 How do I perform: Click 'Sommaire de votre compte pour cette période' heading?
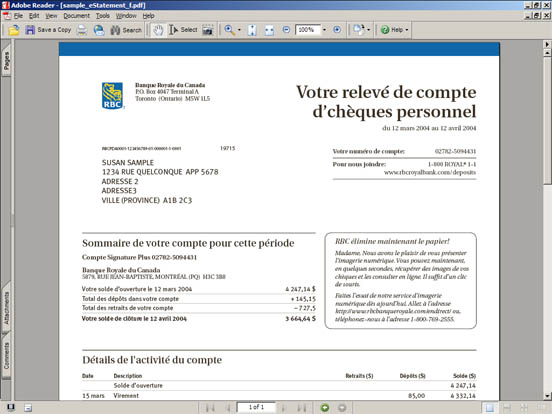[188, 243]
